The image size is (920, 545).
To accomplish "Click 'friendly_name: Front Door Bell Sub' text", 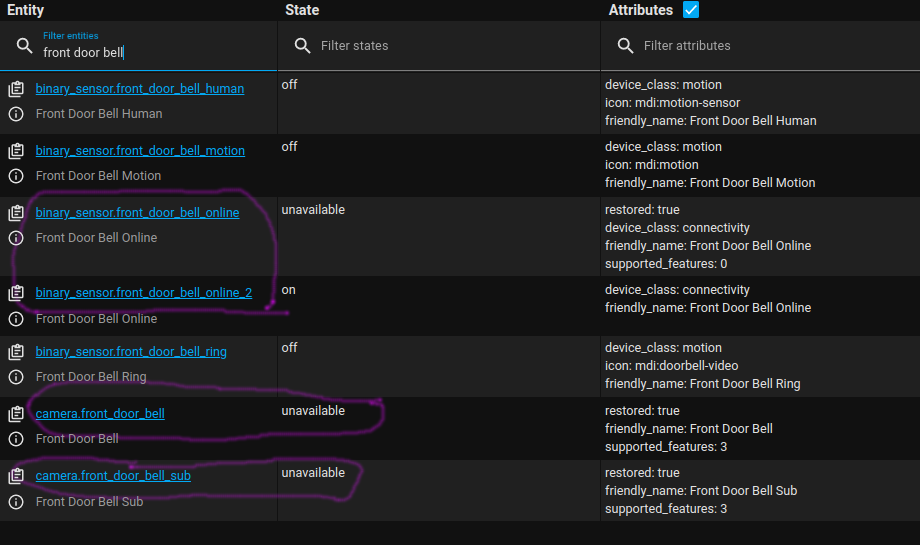I will click(701, 491).
